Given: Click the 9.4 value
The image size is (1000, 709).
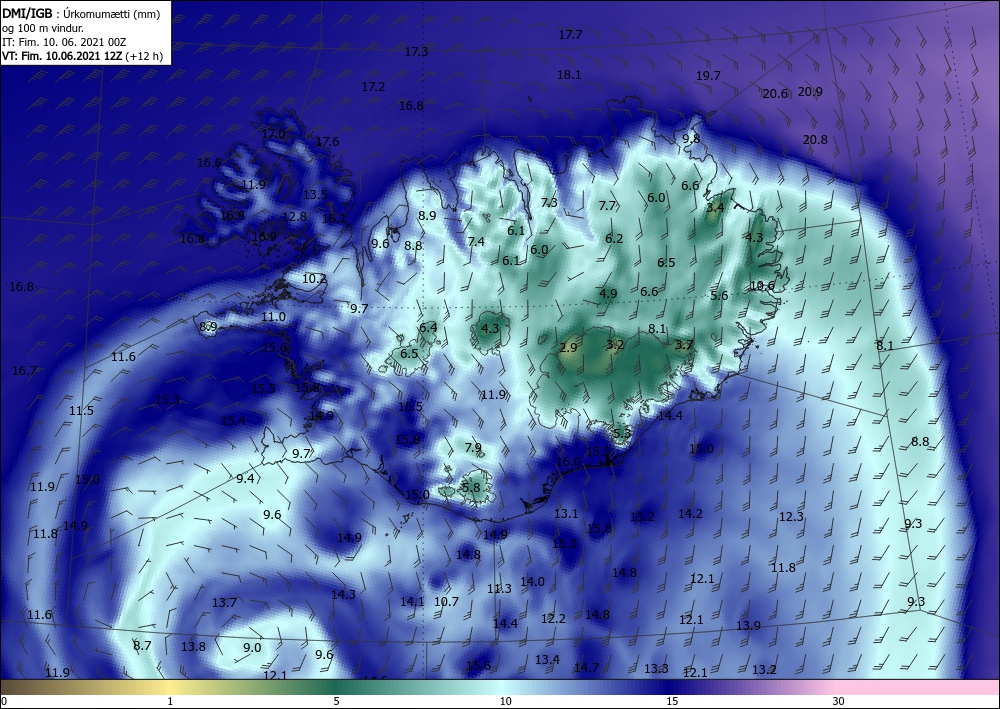Looking at the screenshot, I should pyautogui.click(x=245, y=478).
